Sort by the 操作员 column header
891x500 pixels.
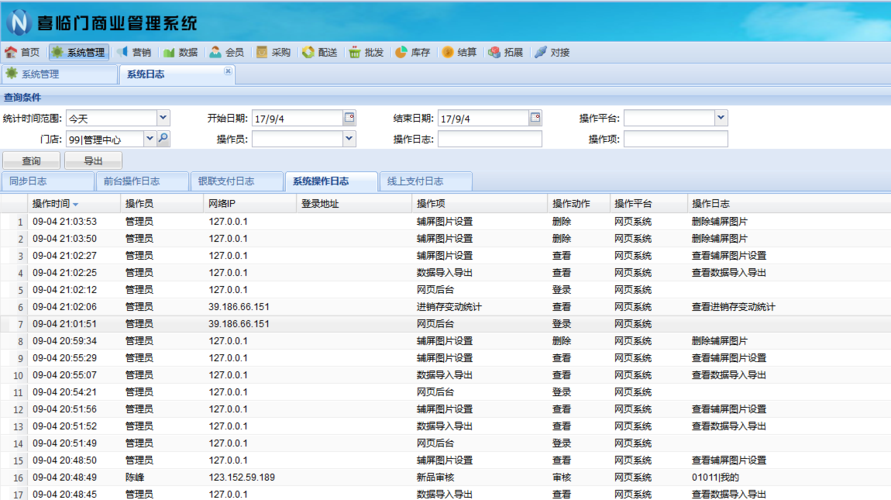coord(162,203)
